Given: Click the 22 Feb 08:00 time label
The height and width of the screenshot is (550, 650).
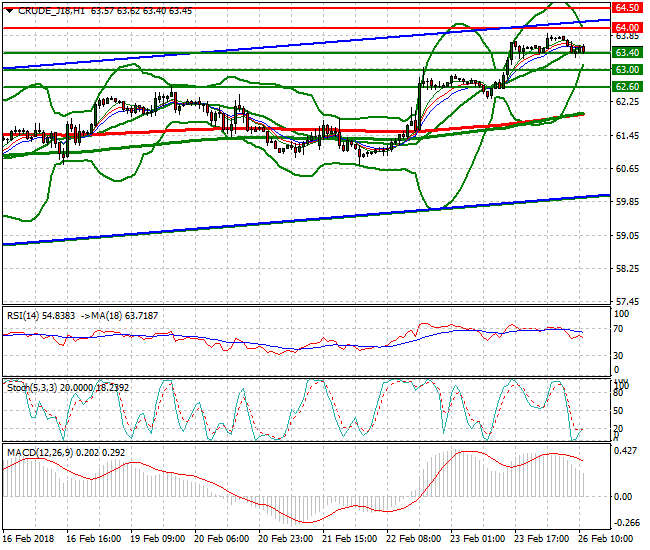Looking at the screenshot, I should 414,539.
